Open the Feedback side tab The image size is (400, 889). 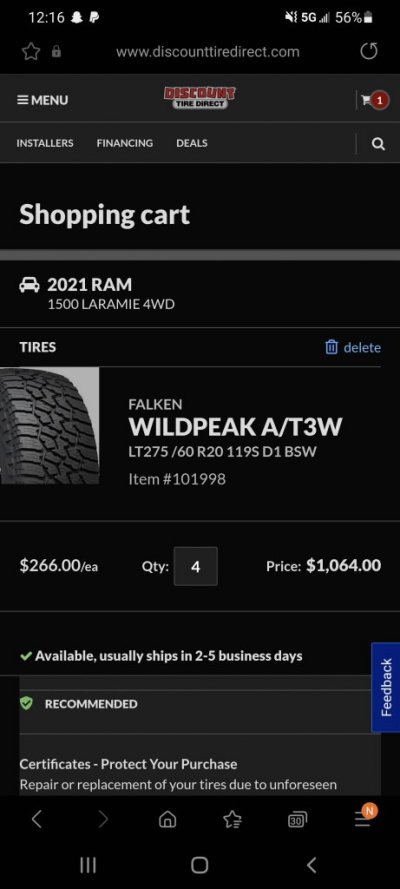[386, 687]
